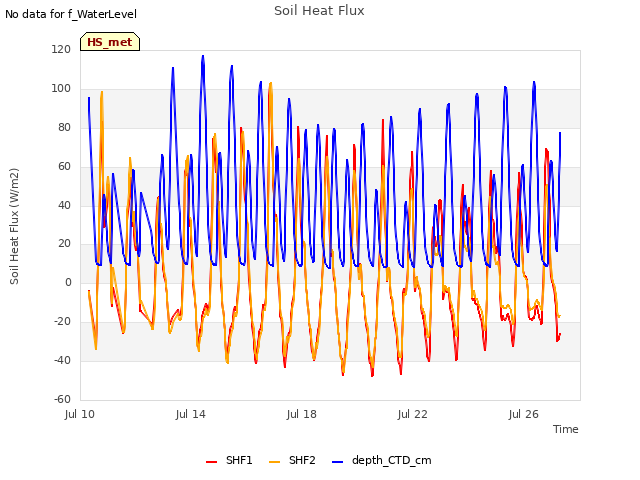
Task: Click the HS_met annotation label
Action: pos(110,42)
